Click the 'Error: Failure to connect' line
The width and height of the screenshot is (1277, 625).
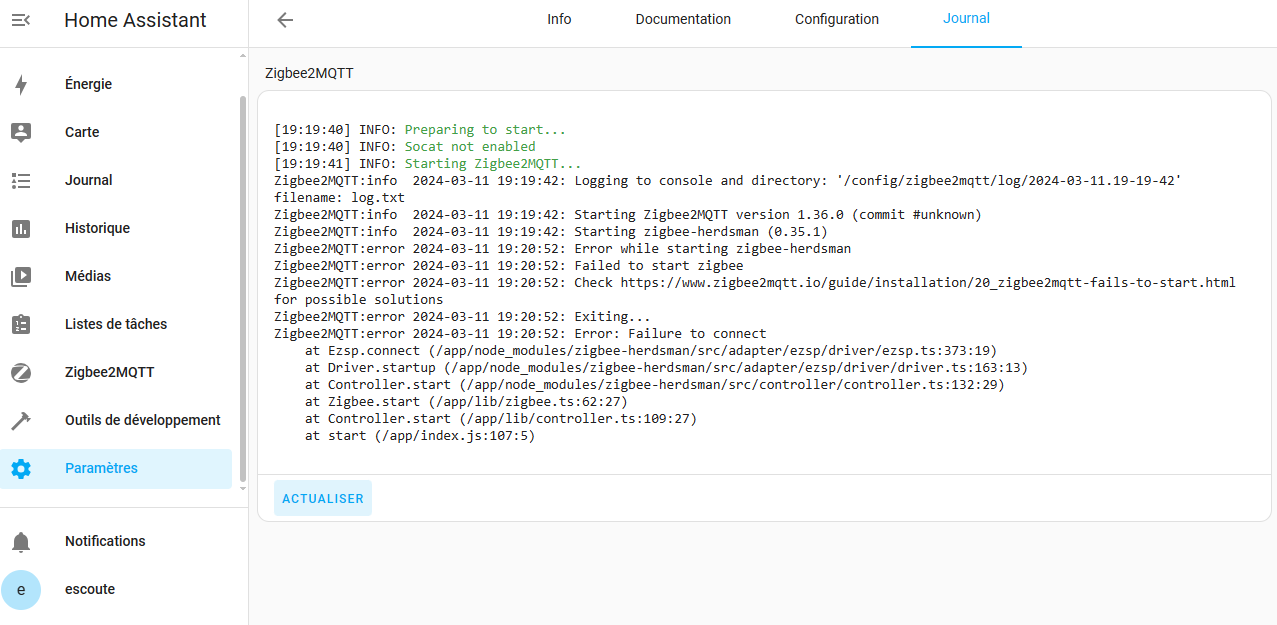pos(520,334)
